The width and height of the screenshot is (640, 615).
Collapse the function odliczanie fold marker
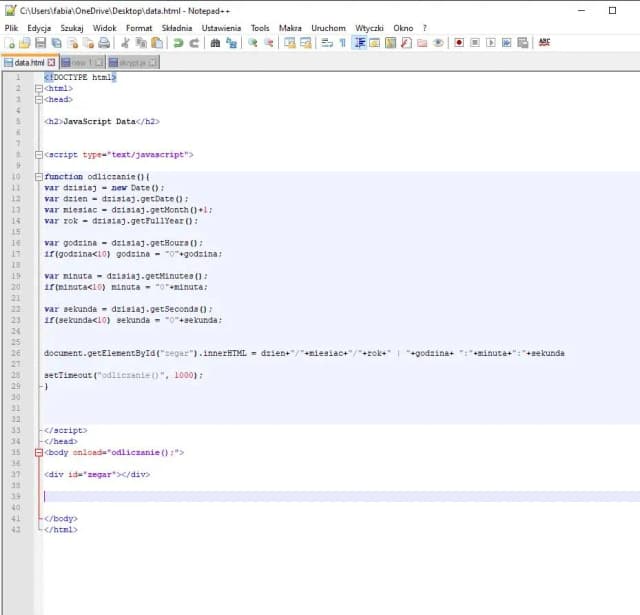(39, 177)
